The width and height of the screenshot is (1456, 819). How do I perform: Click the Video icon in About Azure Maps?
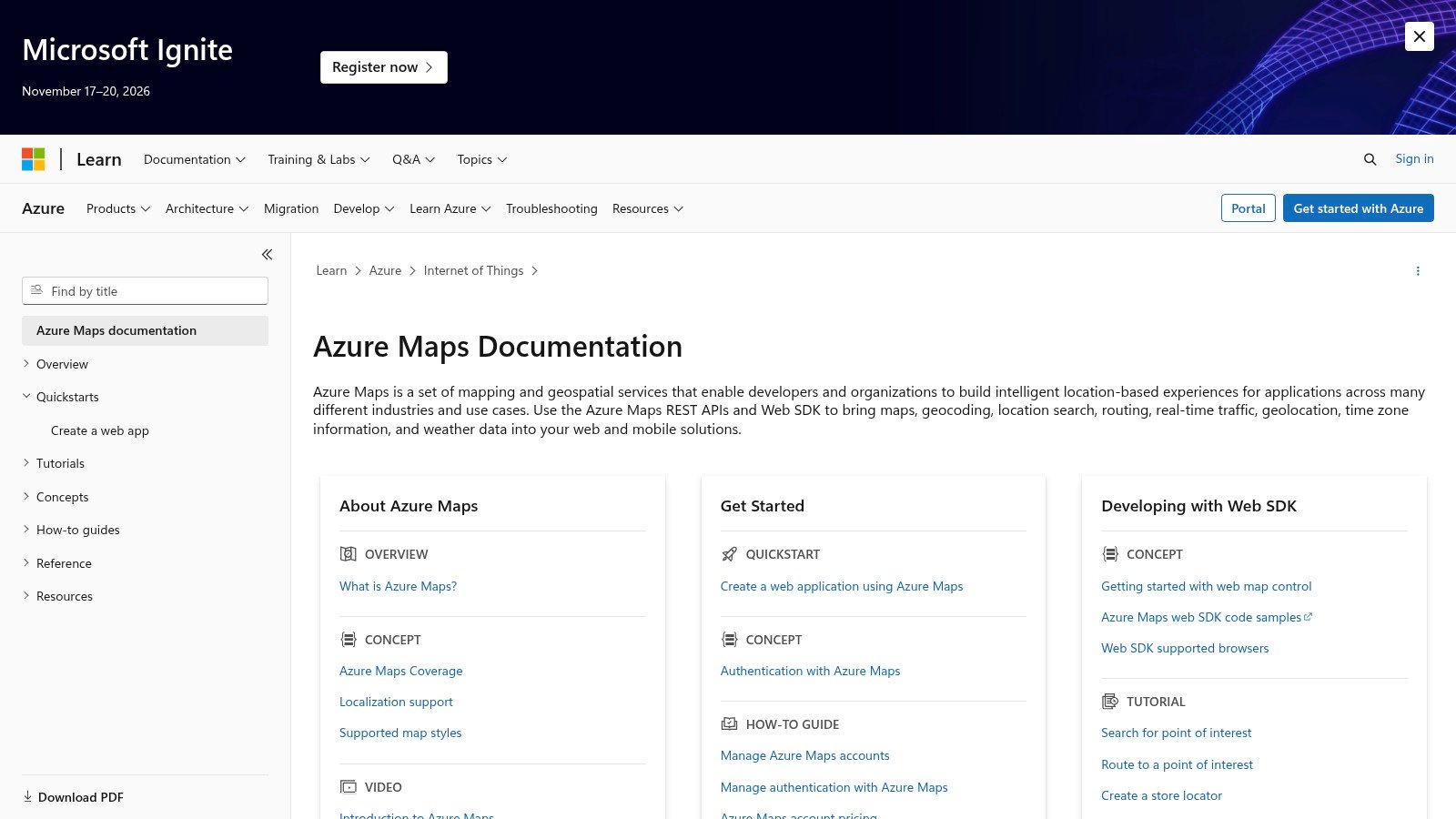pos(348,787)
